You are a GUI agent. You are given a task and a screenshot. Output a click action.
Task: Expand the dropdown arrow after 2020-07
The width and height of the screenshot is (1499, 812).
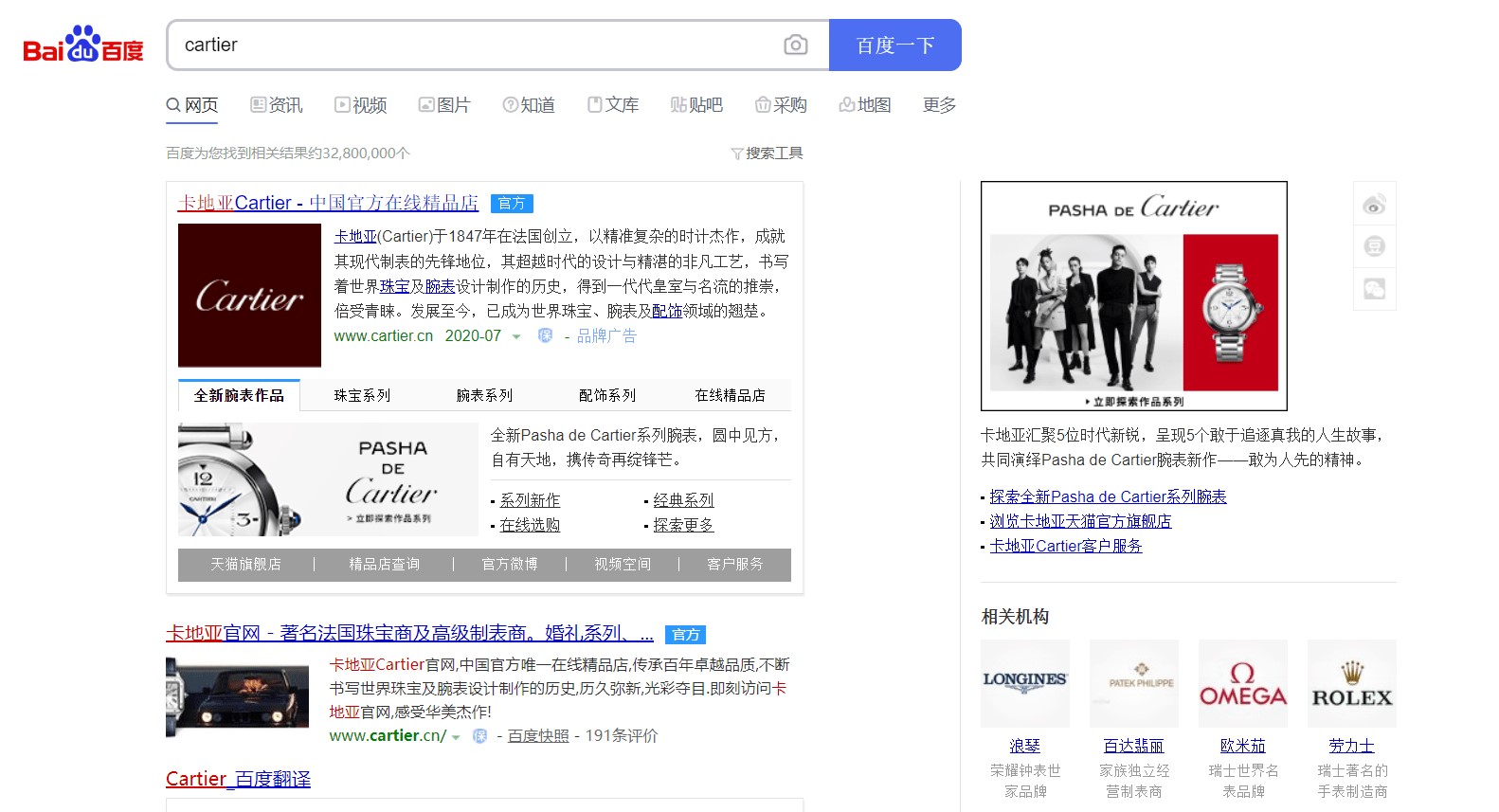click(516, 336)
